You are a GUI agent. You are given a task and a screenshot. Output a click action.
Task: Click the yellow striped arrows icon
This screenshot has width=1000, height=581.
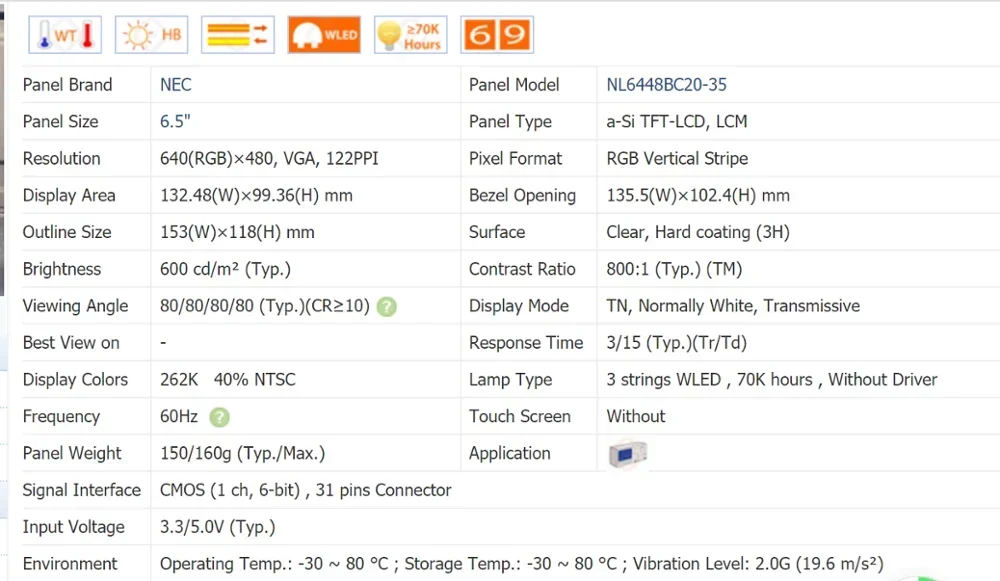(237, 33)
